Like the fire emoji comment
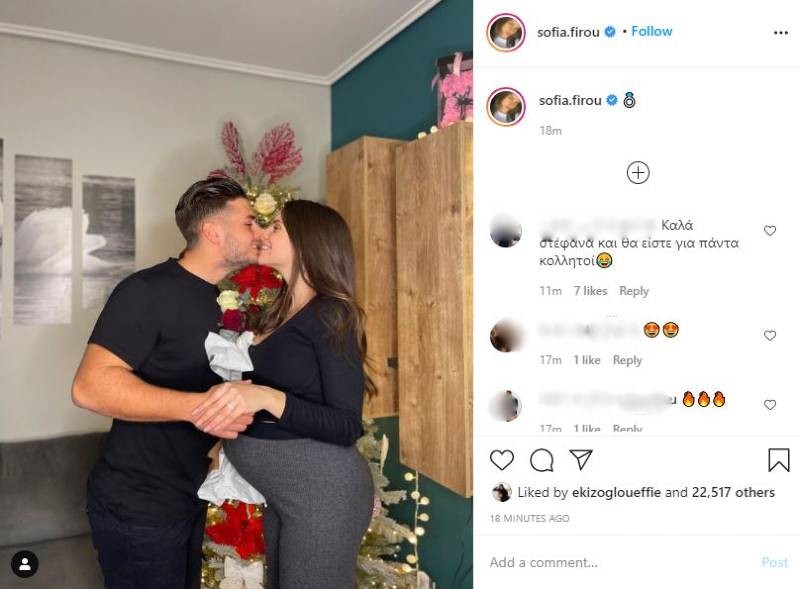The width and height of the screenshot is (800, 589). 770,405
